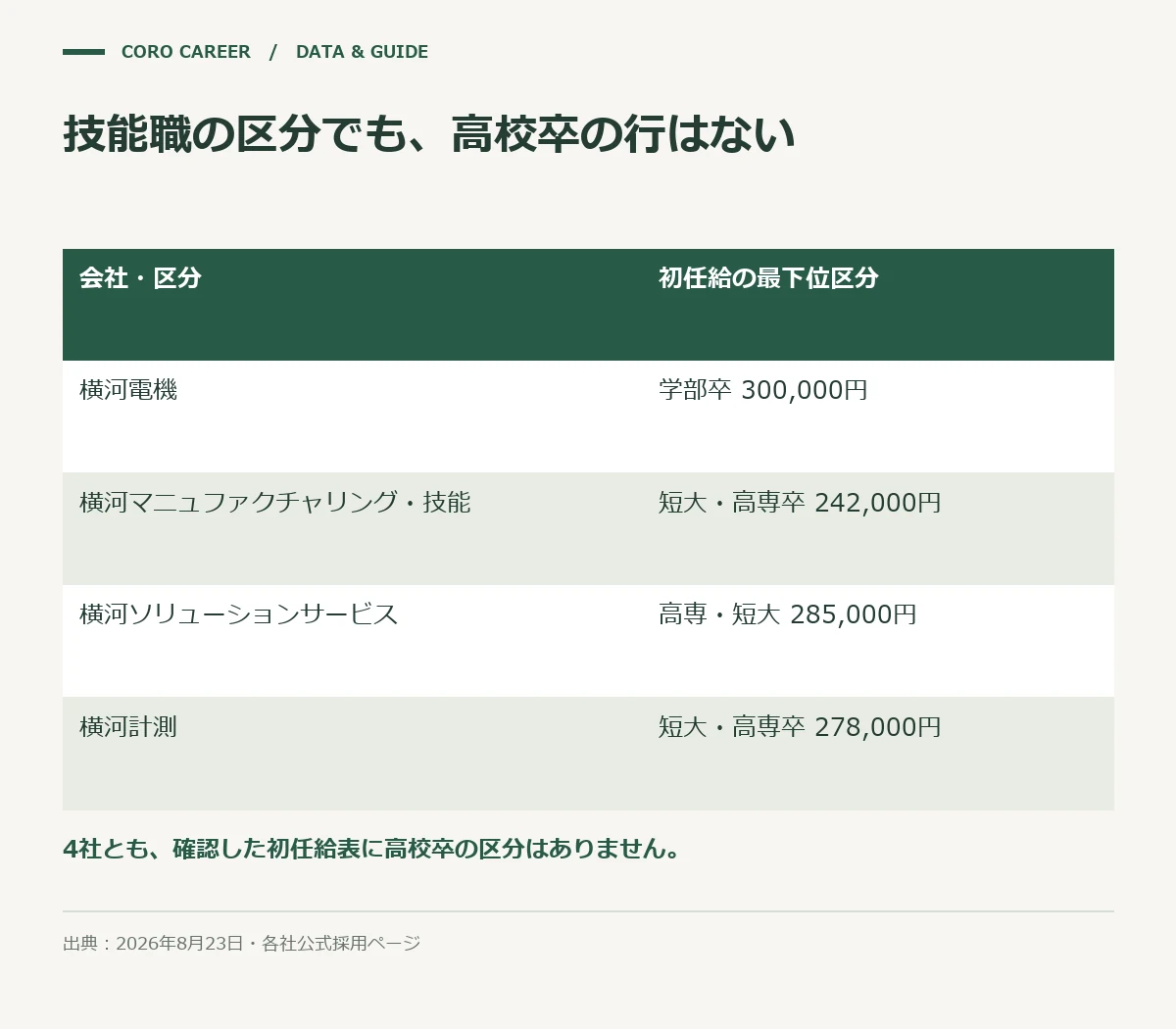Click the DATA & GUIDE breadcrumb text
Image resolution: width=1176 pixels, height=1029 pixels.
pos(362,52)
